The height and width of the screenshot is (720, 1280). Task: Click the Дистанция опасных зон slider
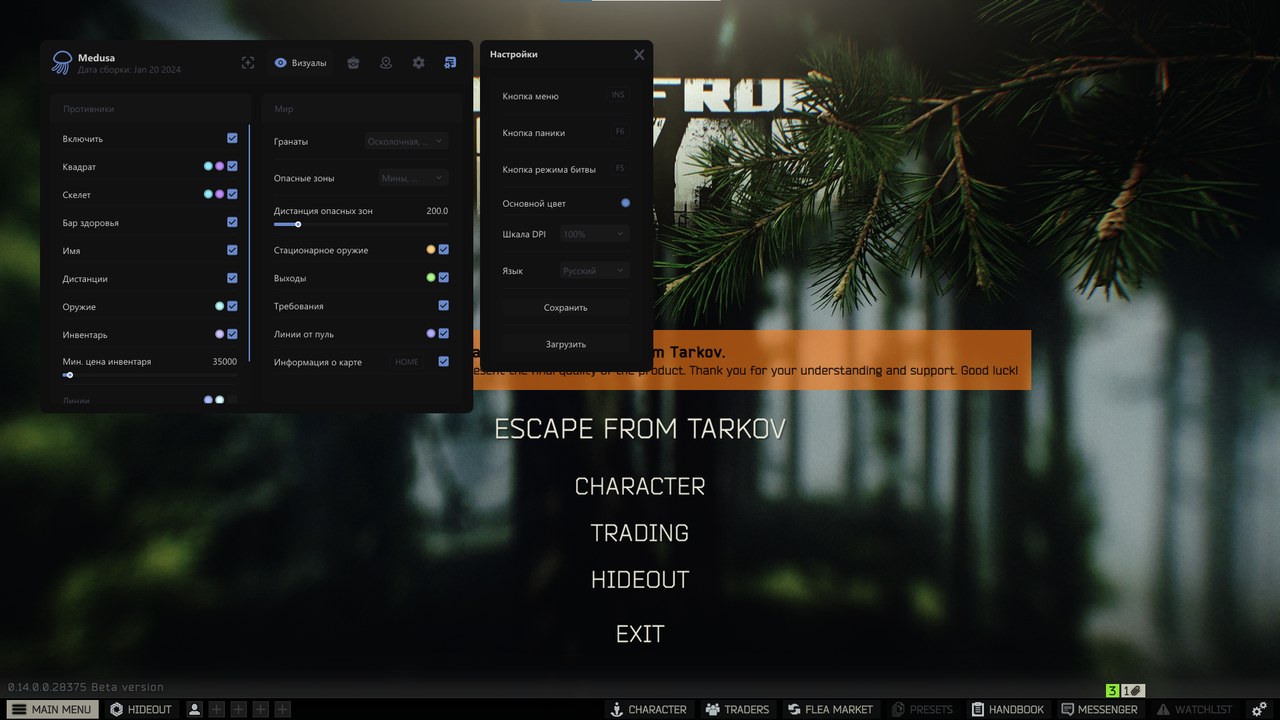click(x=361, y=224)
